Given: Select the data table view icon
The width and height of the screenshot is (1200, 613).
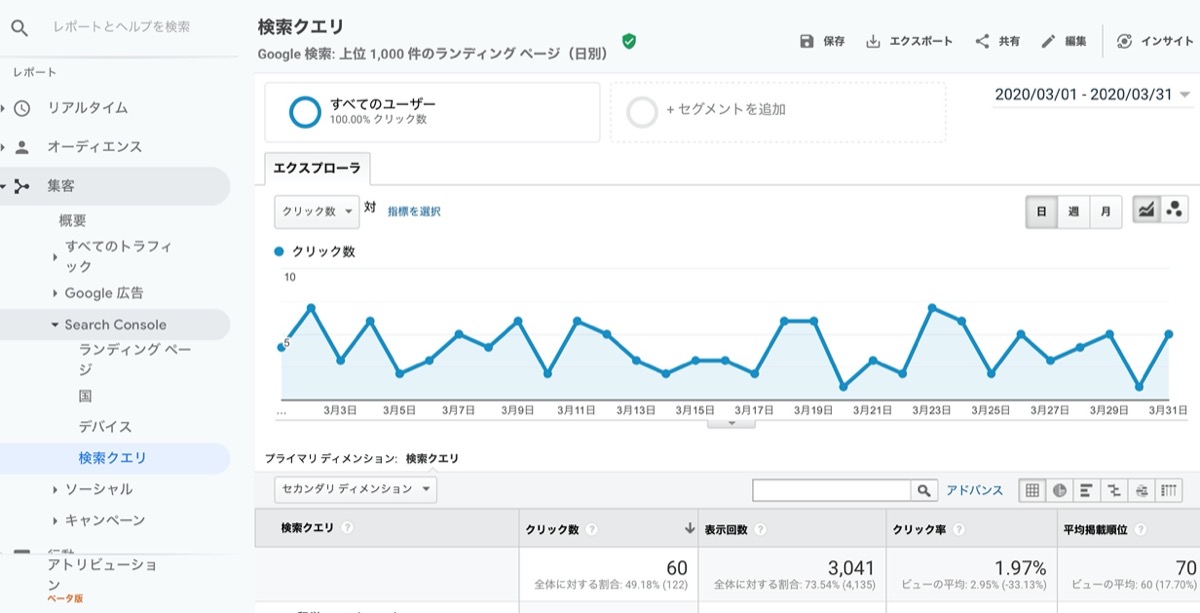Looking at the screenshot, I should (x=1032, y=490).
